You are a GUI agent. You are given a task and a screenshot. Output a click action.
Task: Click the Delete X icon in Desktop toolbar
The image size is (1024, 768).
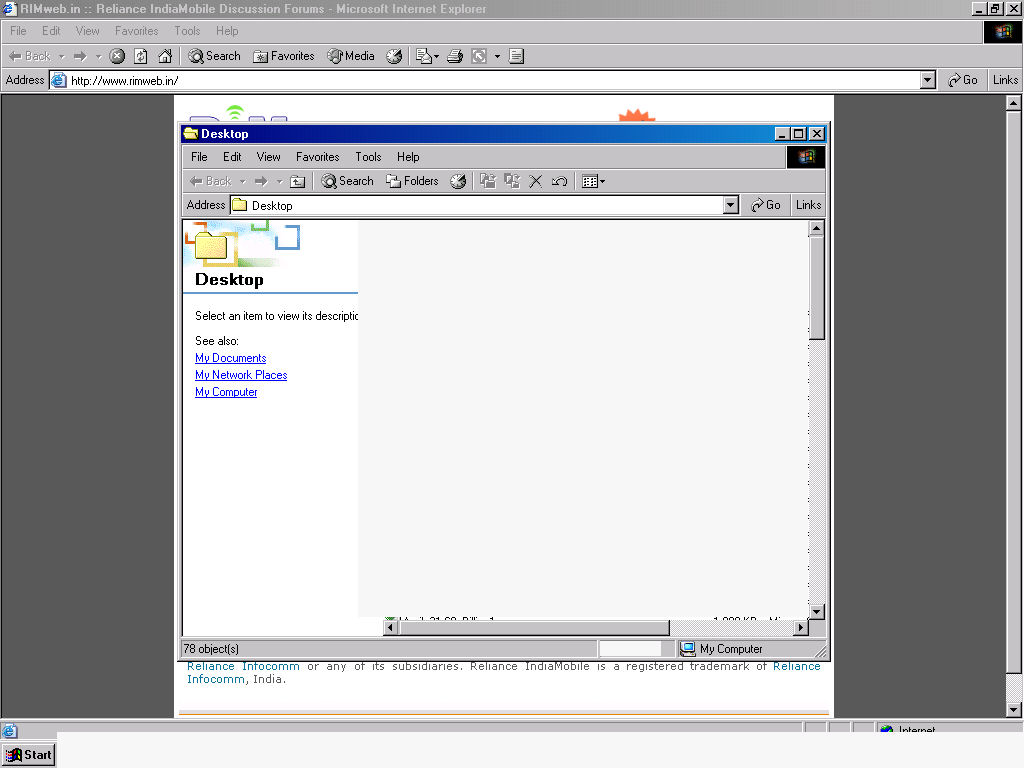point(536,182)
